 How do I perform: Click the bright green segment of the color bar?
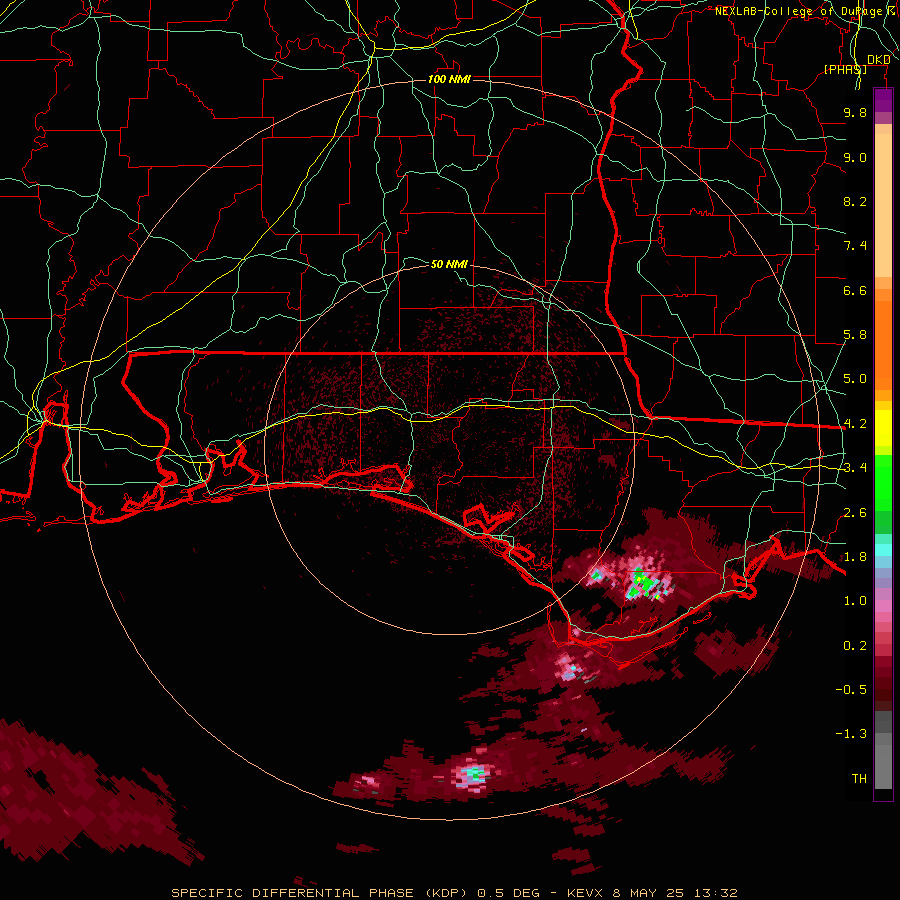click(x=883, y=483)
